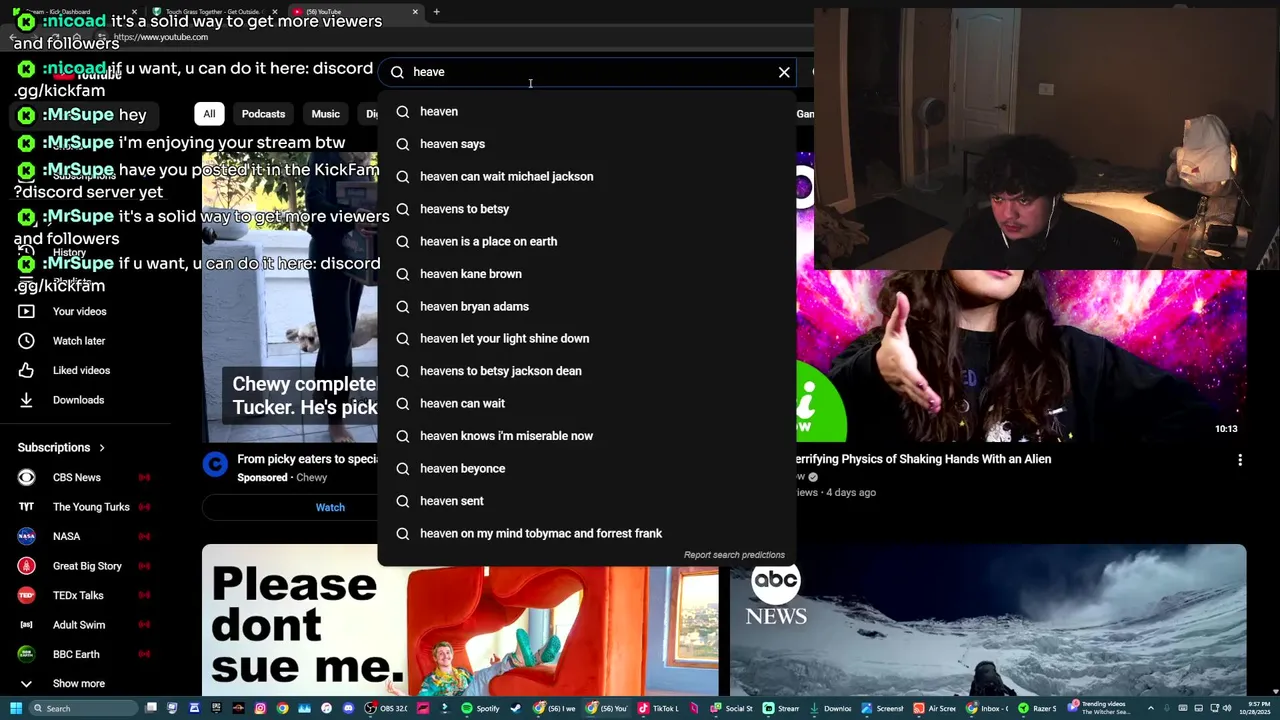Open Great Big Story channel avatar
The height and width of the screenshot is (720, 1280).
tap(27, 566)
